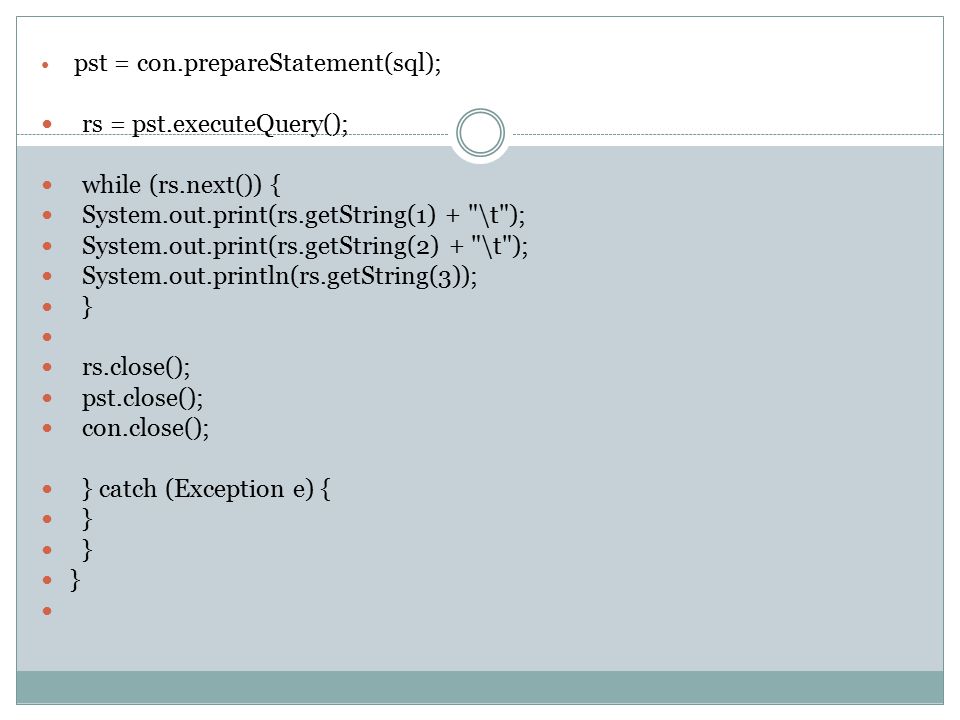This screenshot has width=960, height=720.
Task: Click the final outermost closing brace
Action: (x=75, y=580)
